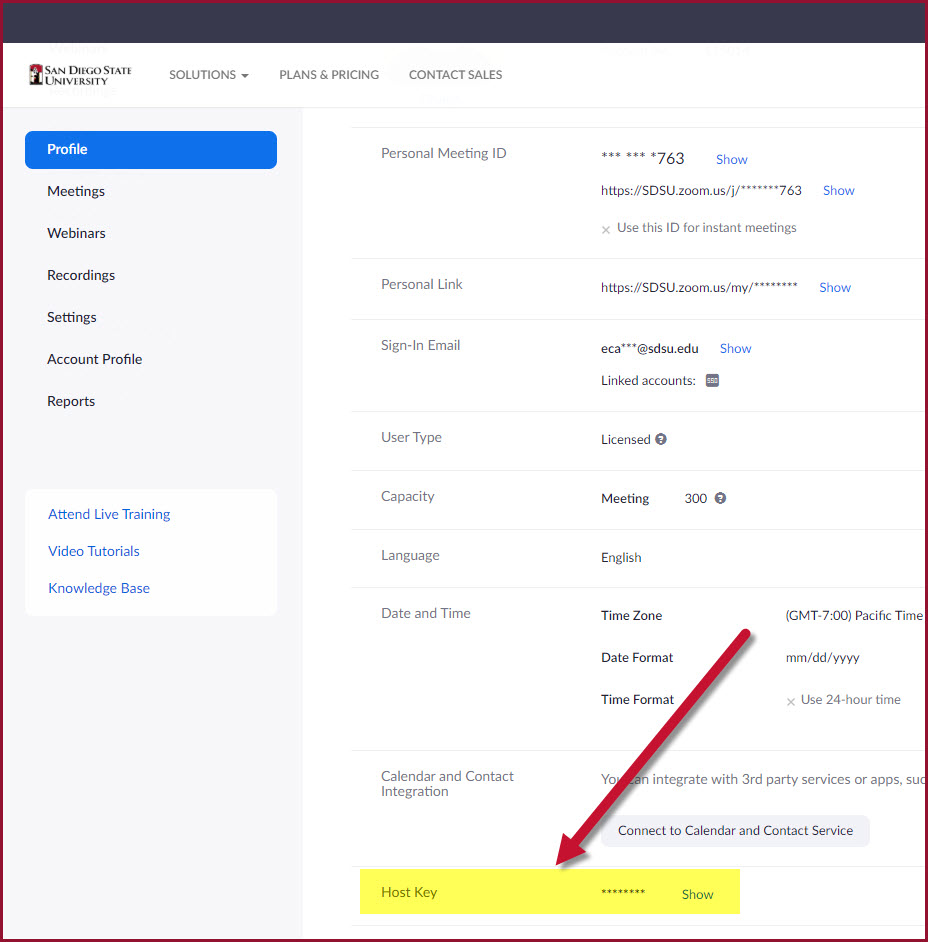
Task: Click the mm/dd/yyyy date format value
Action: click(822, 658)
